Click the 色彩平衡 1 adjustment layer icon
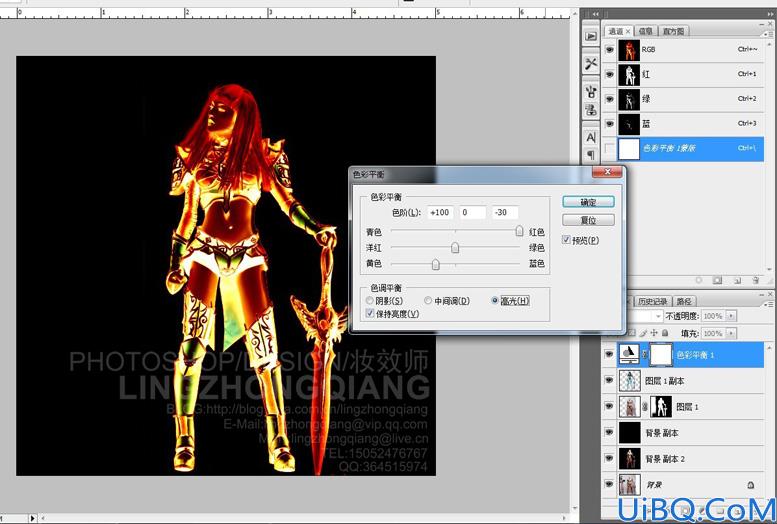This screenshot has height=524, width=777. (629, 354)
